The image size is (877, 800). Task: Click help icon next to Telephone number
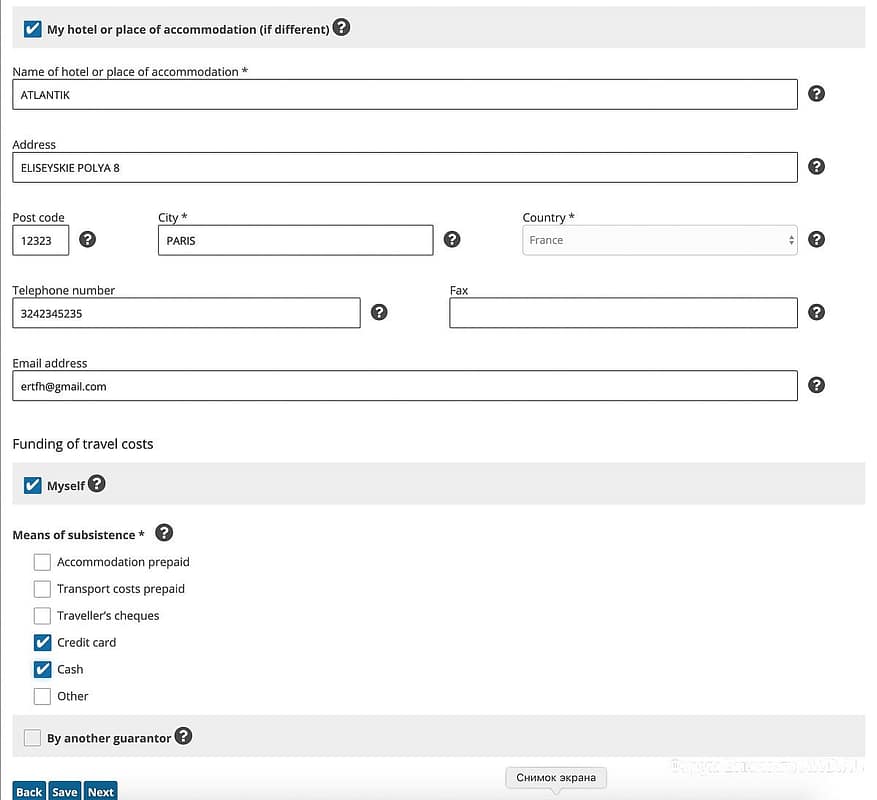tap(379, 313)
